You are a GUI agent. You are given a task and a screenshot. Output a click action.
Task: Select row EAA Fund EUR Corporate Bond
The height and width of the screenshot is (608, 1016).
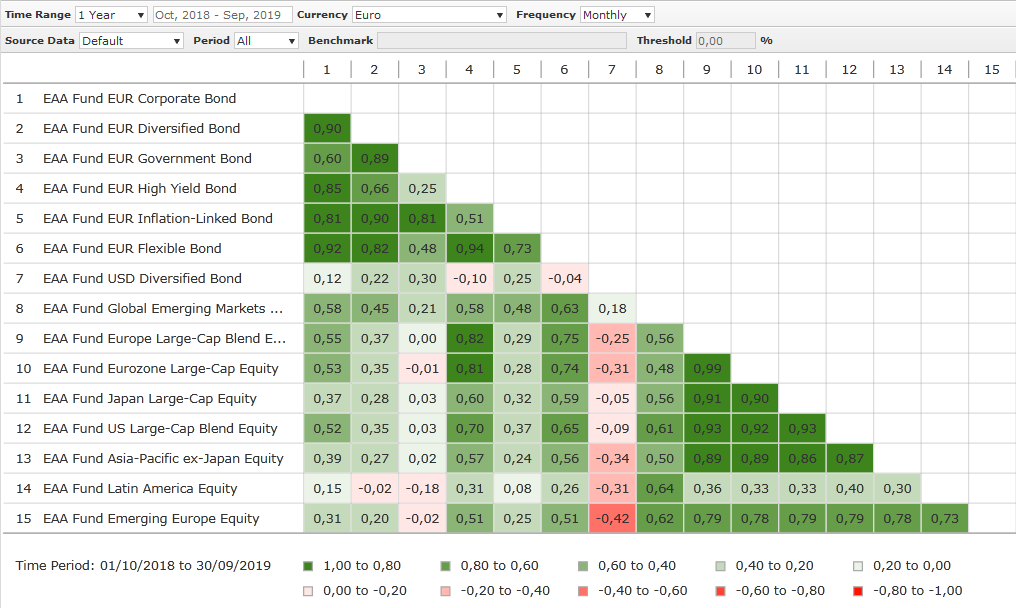pyautogui.click(x=139, y=99)
